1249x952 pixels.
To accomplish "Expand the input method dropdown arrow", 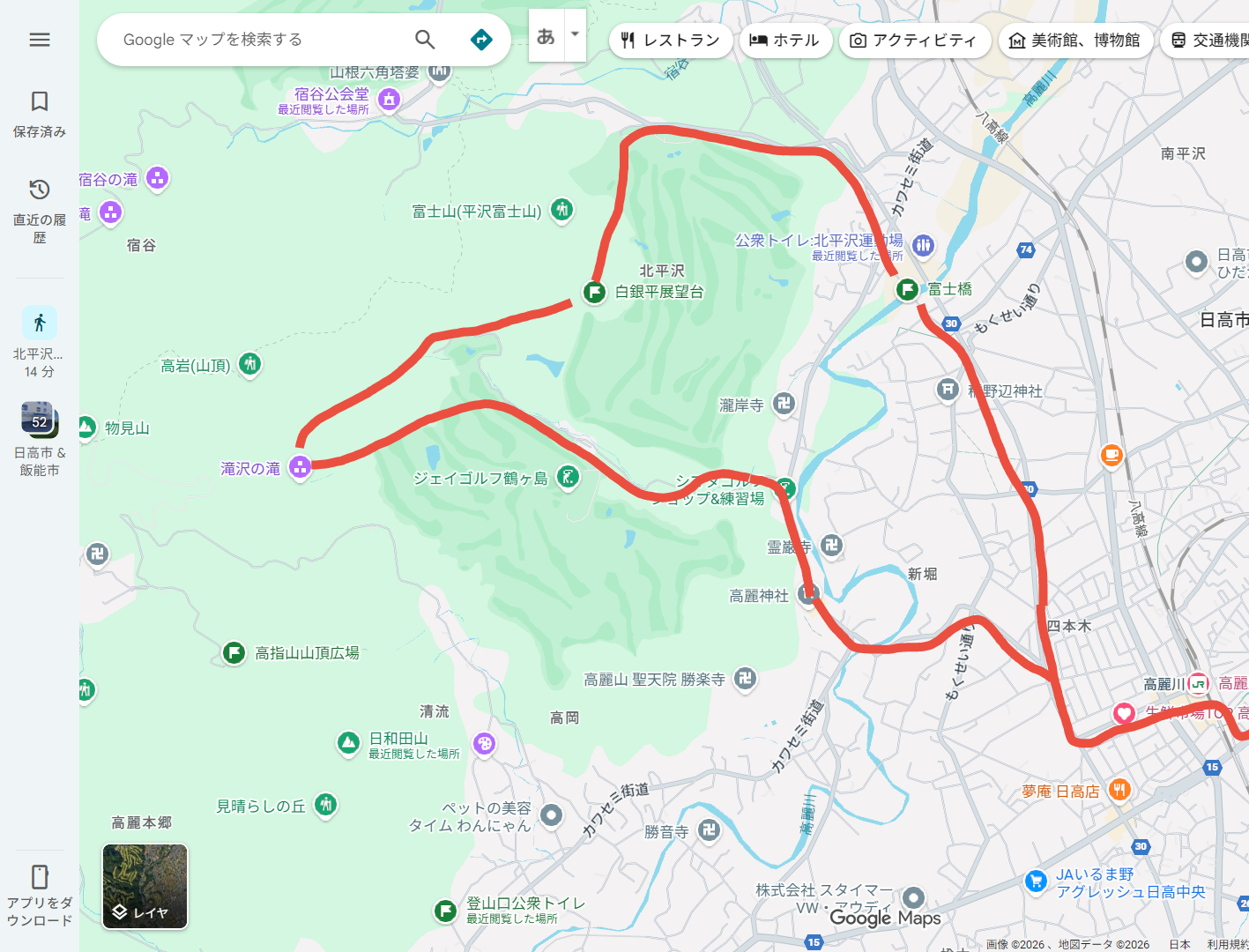I will click(x=575, y=35).
